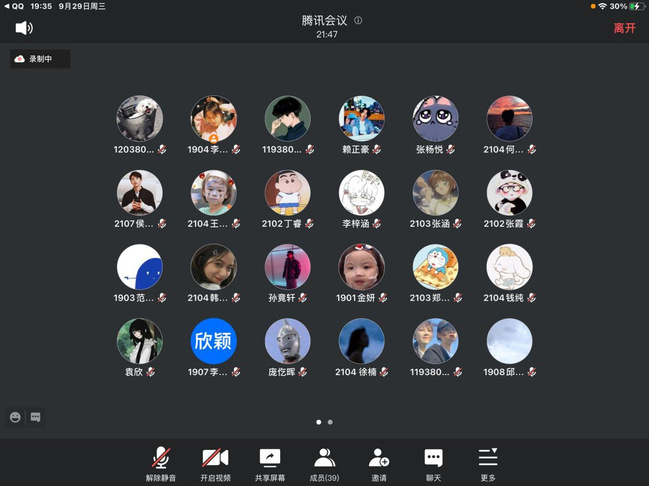Turn on camera via 开启视频
Screen dimensions: 649x486
point(214,462)
